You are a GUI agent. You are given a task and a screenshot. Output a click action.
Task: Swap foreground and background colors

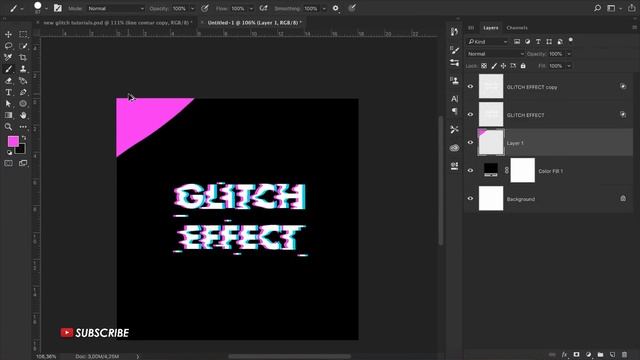tap(24, 138)
